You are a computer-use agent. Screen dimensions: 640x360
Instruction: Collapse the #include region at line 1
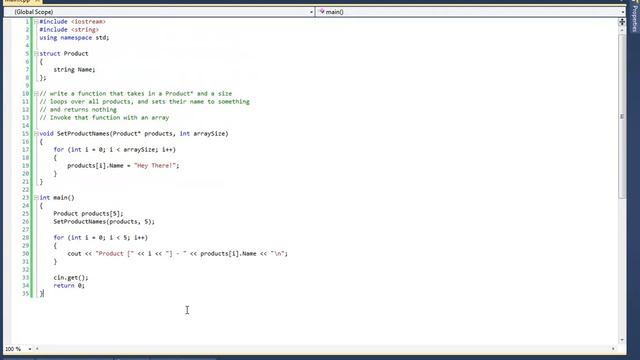pos(36,22)
